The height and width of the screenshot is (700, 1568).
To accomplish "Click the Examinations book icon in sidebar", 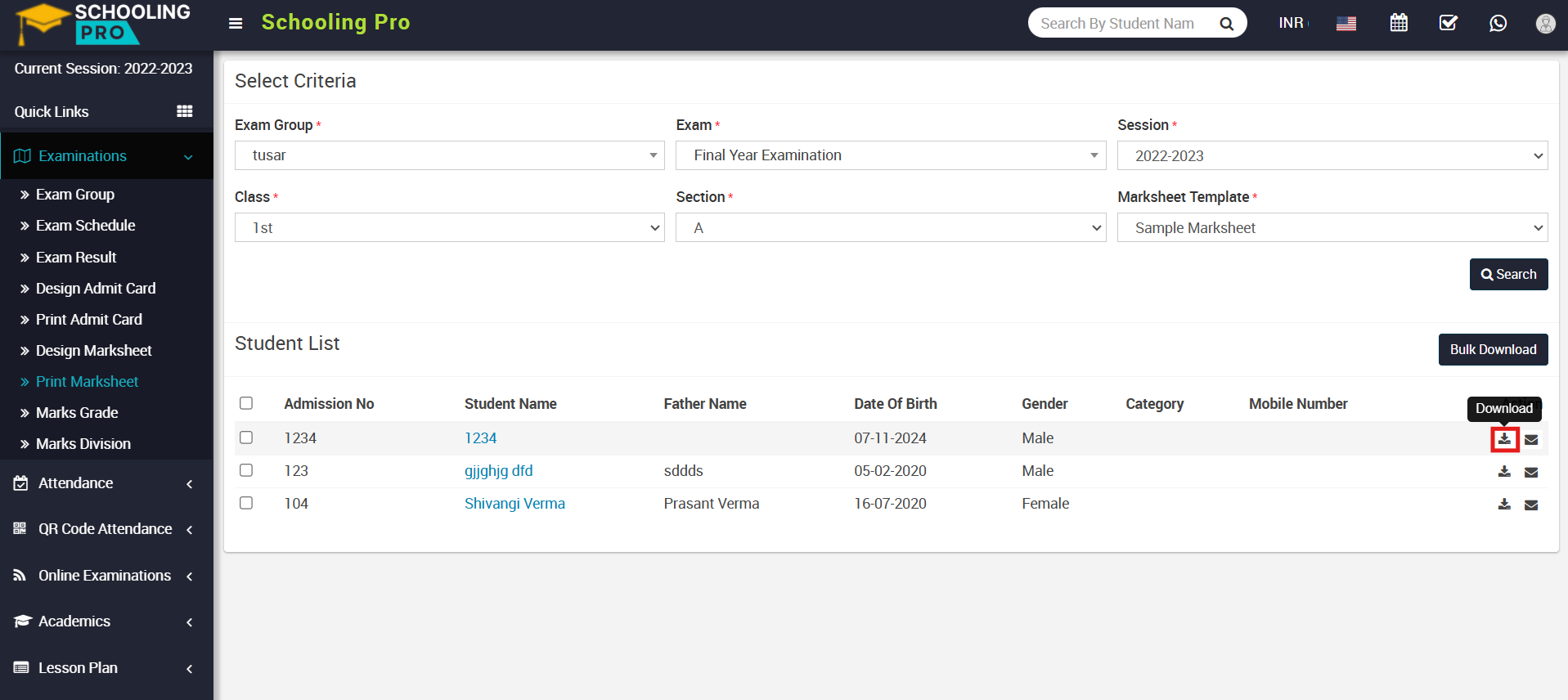I will 22,156.
